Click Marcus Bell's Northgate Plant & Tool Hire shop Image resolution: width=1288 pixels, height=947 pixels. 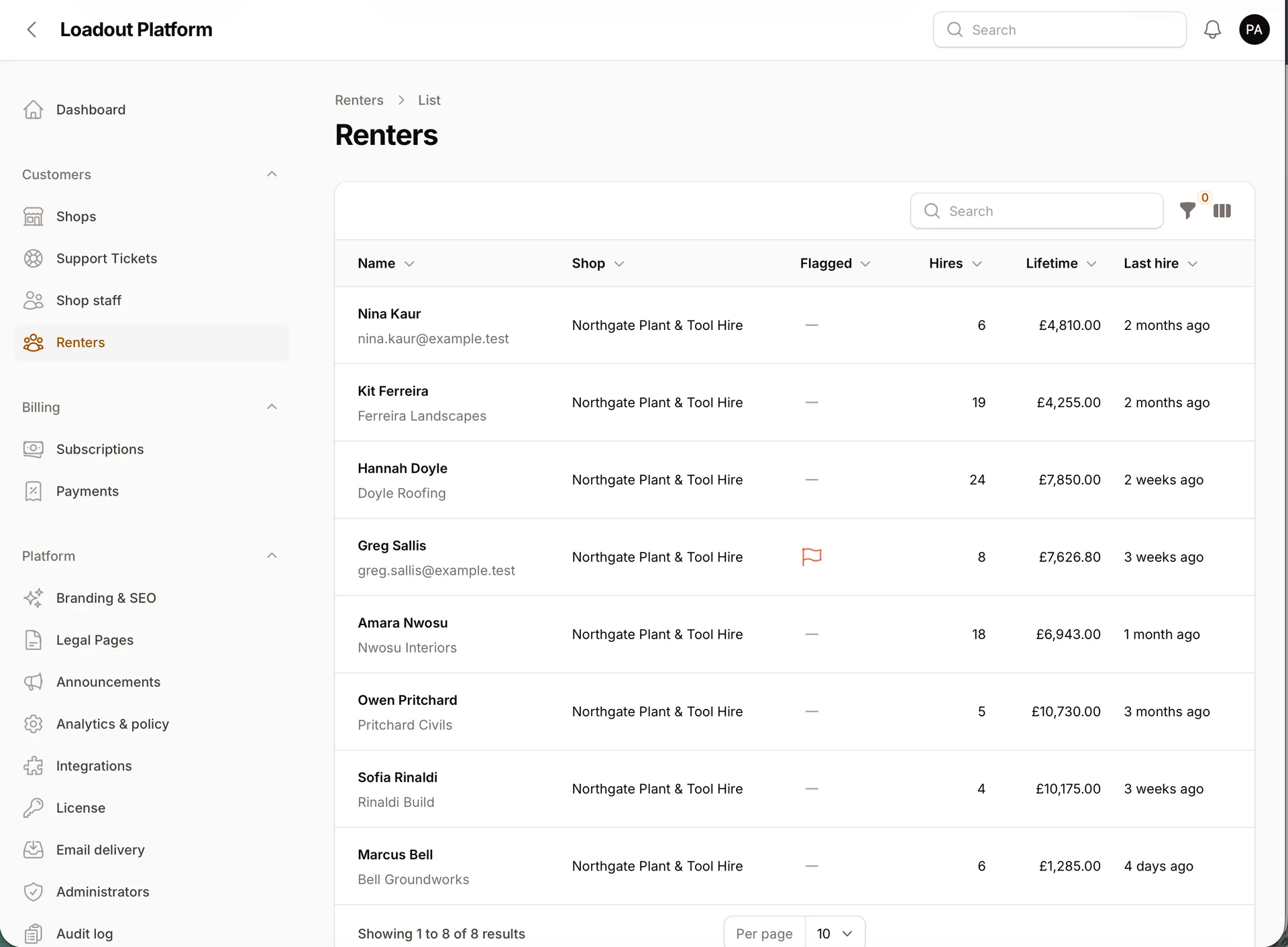pyautogui.click(x=657, y=866)
